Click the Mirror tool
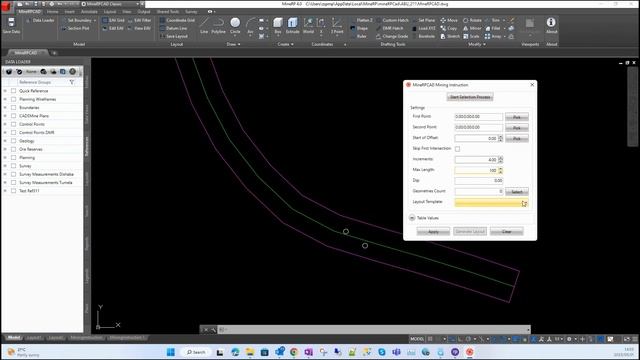Screen dimensions: 640x360 472,29
